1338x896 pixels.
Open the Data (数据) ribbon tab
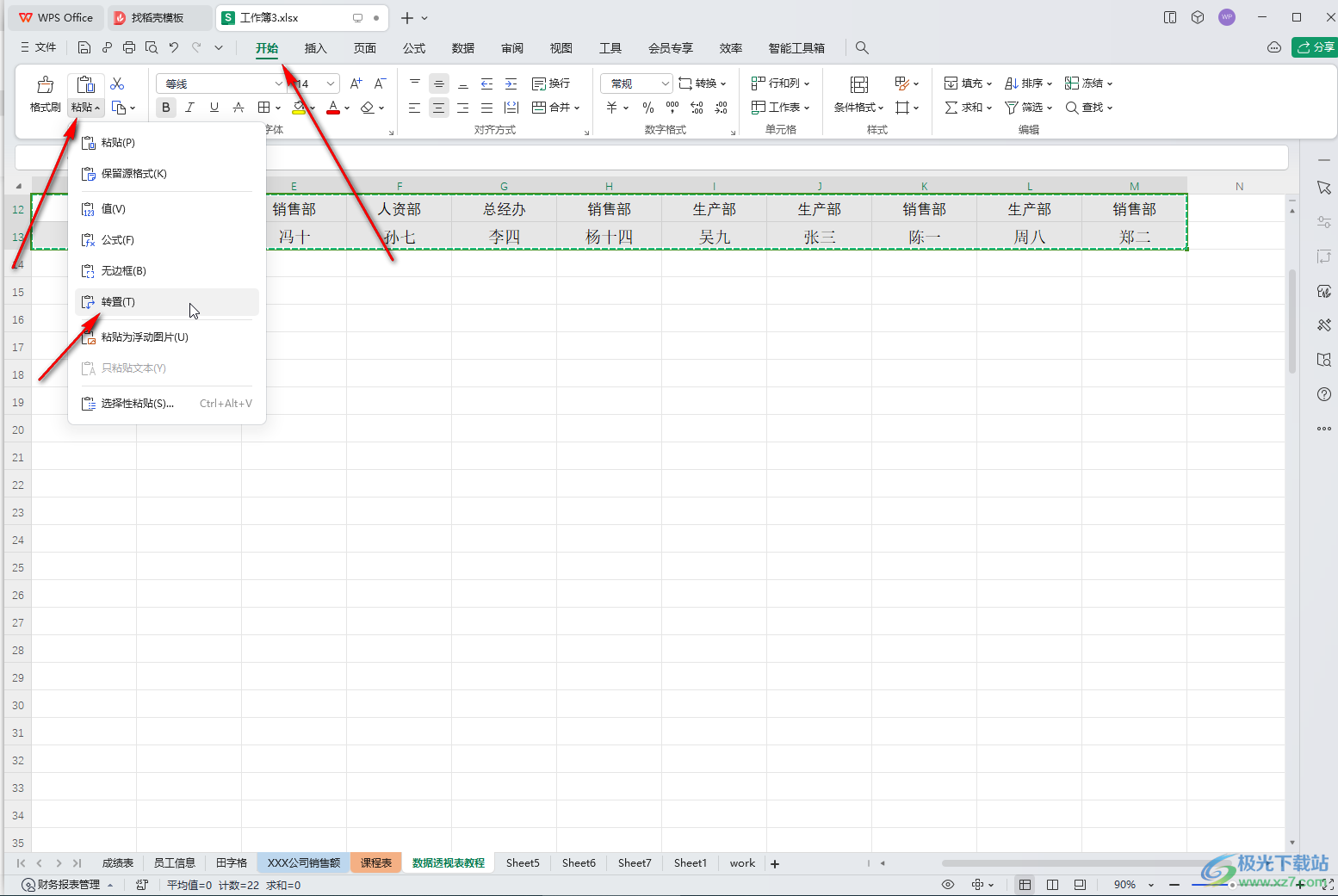point(463,48)
